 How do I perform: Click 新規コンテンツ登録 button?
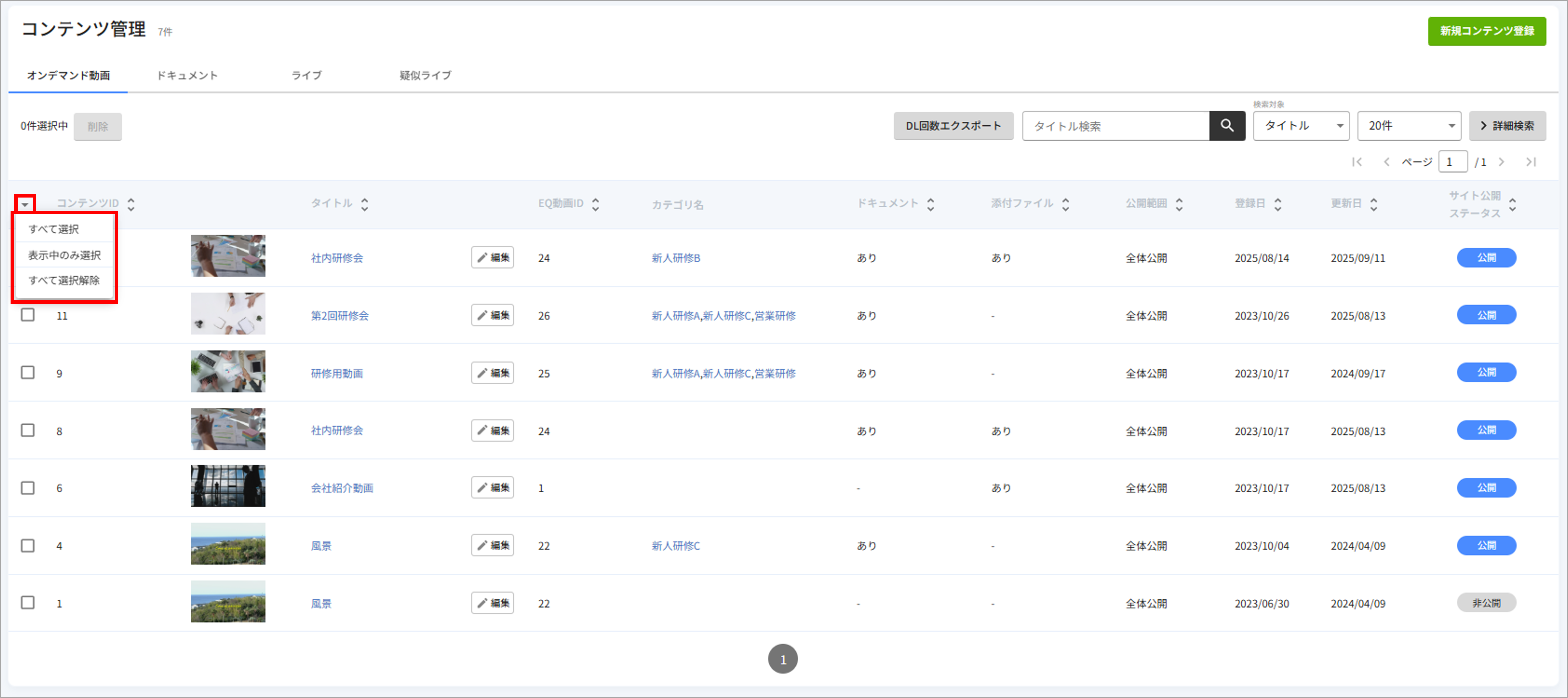point(1487,31)
